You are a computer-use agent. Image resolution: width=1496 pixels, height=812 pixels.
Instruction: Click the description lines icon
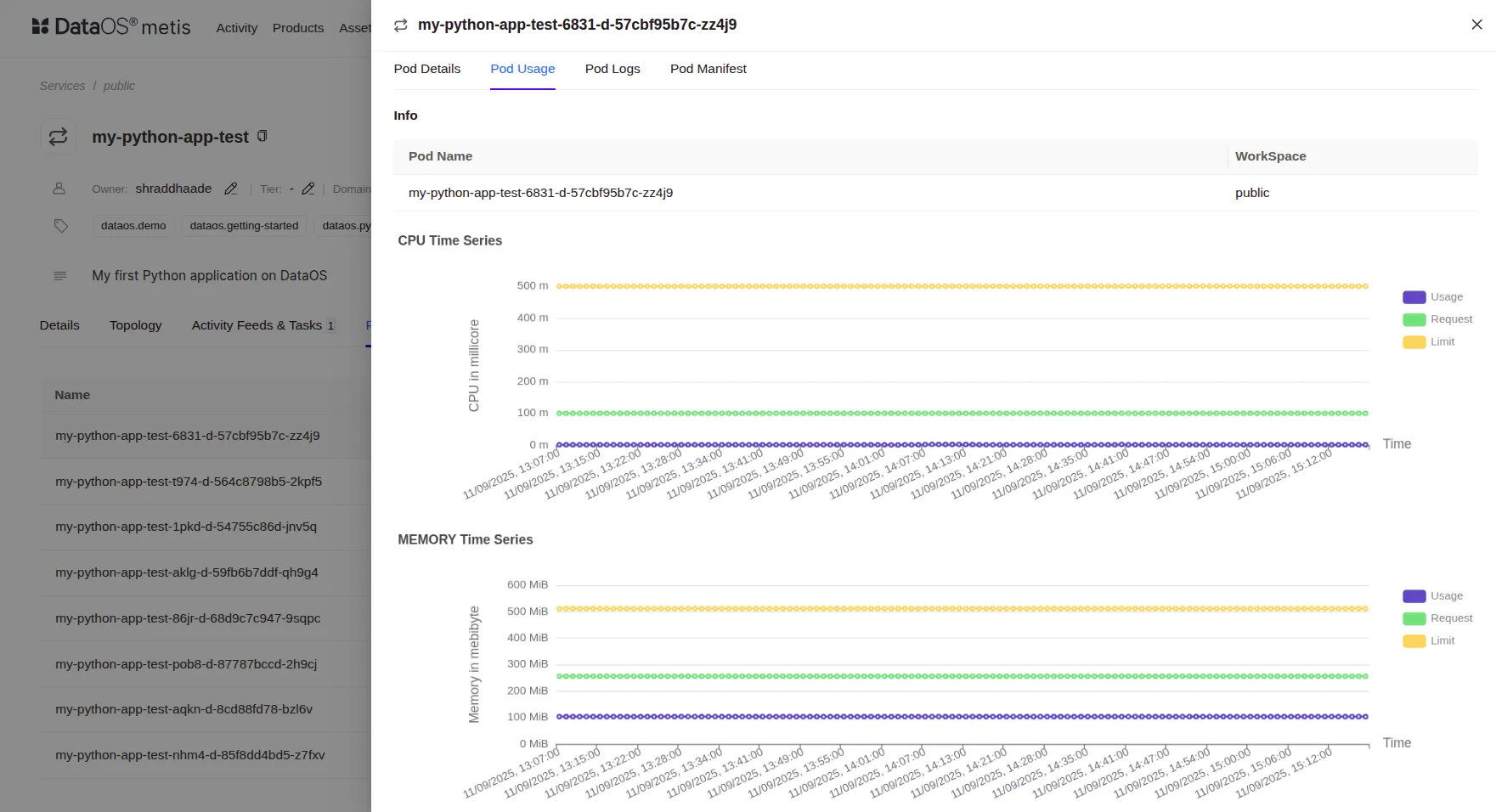coord(60,276)
